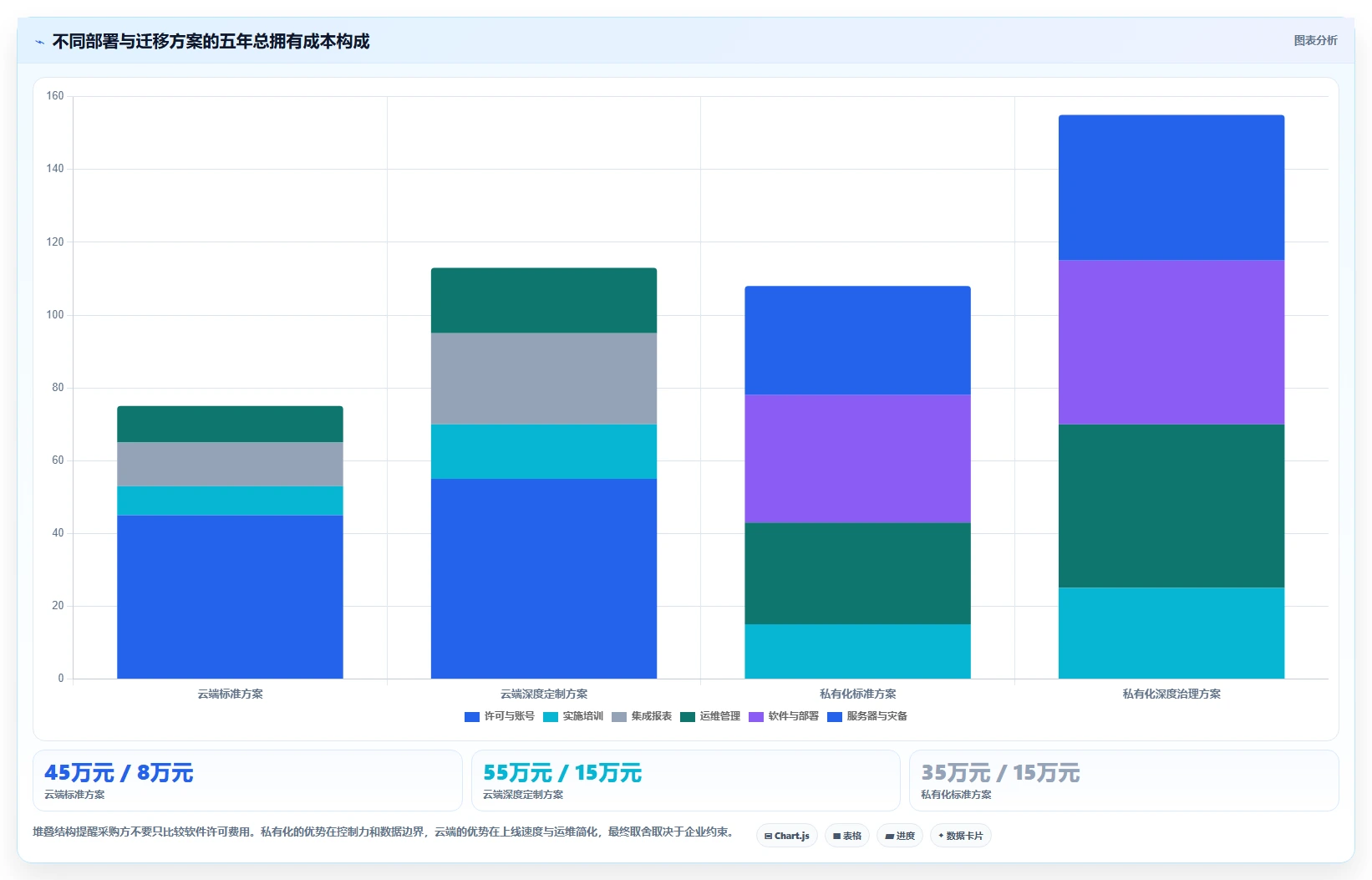This screenshot has width=1372, height=880.
Task: Click y-axis tick value 140
Action: (55, 169)
